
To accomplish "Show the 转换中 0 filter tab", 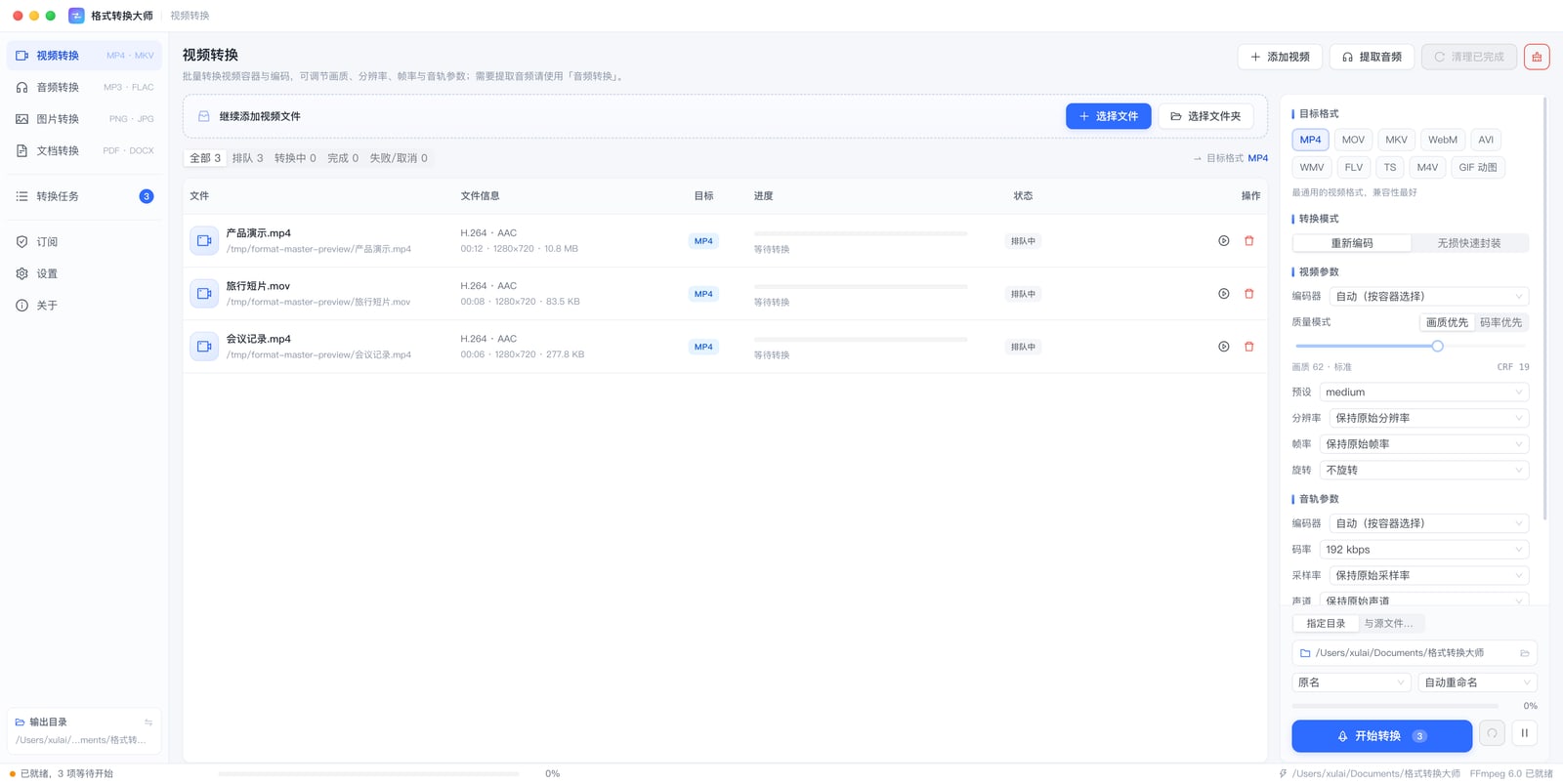I will tap(295, 158).
